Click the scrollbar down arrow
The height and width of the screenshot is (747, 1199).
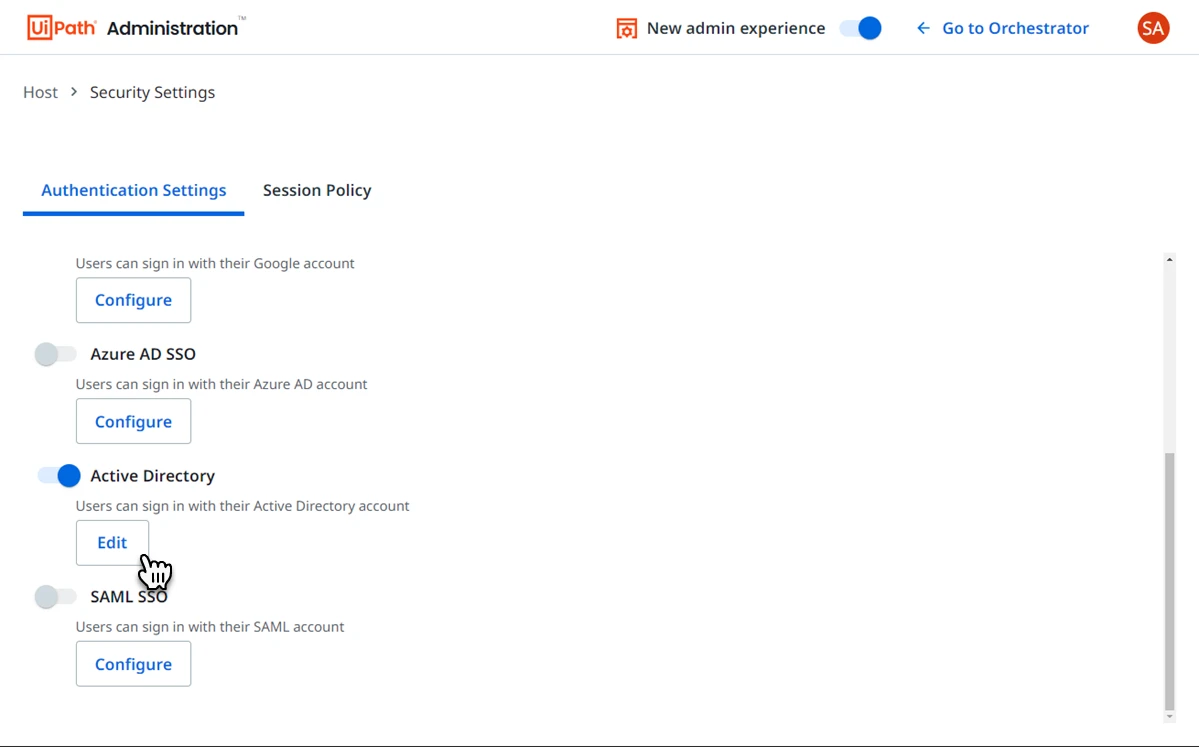(x=1169, y=716)
